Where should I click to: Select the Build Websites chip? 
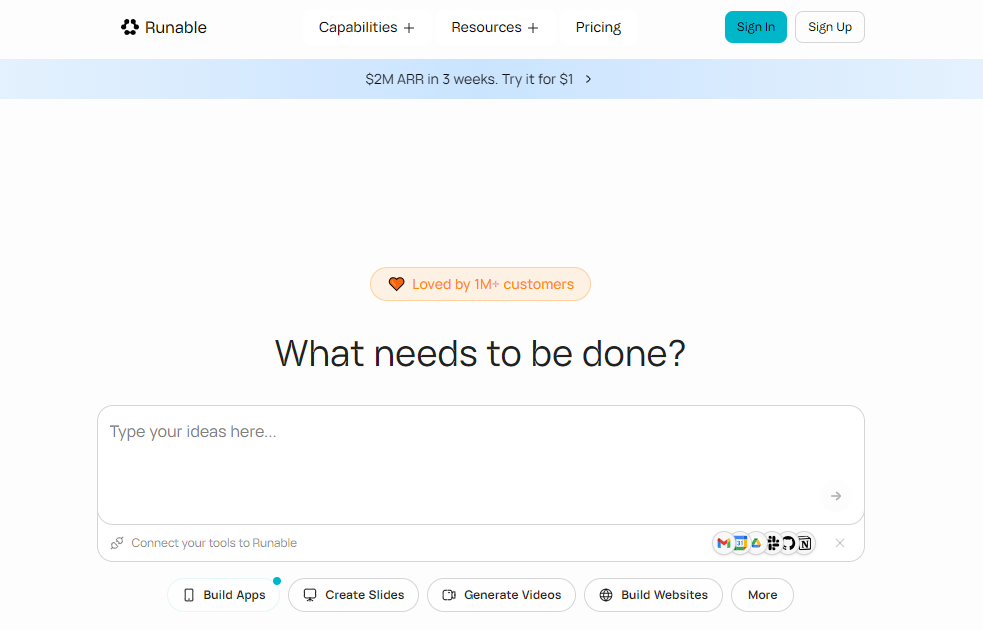(x=653, y=595)
